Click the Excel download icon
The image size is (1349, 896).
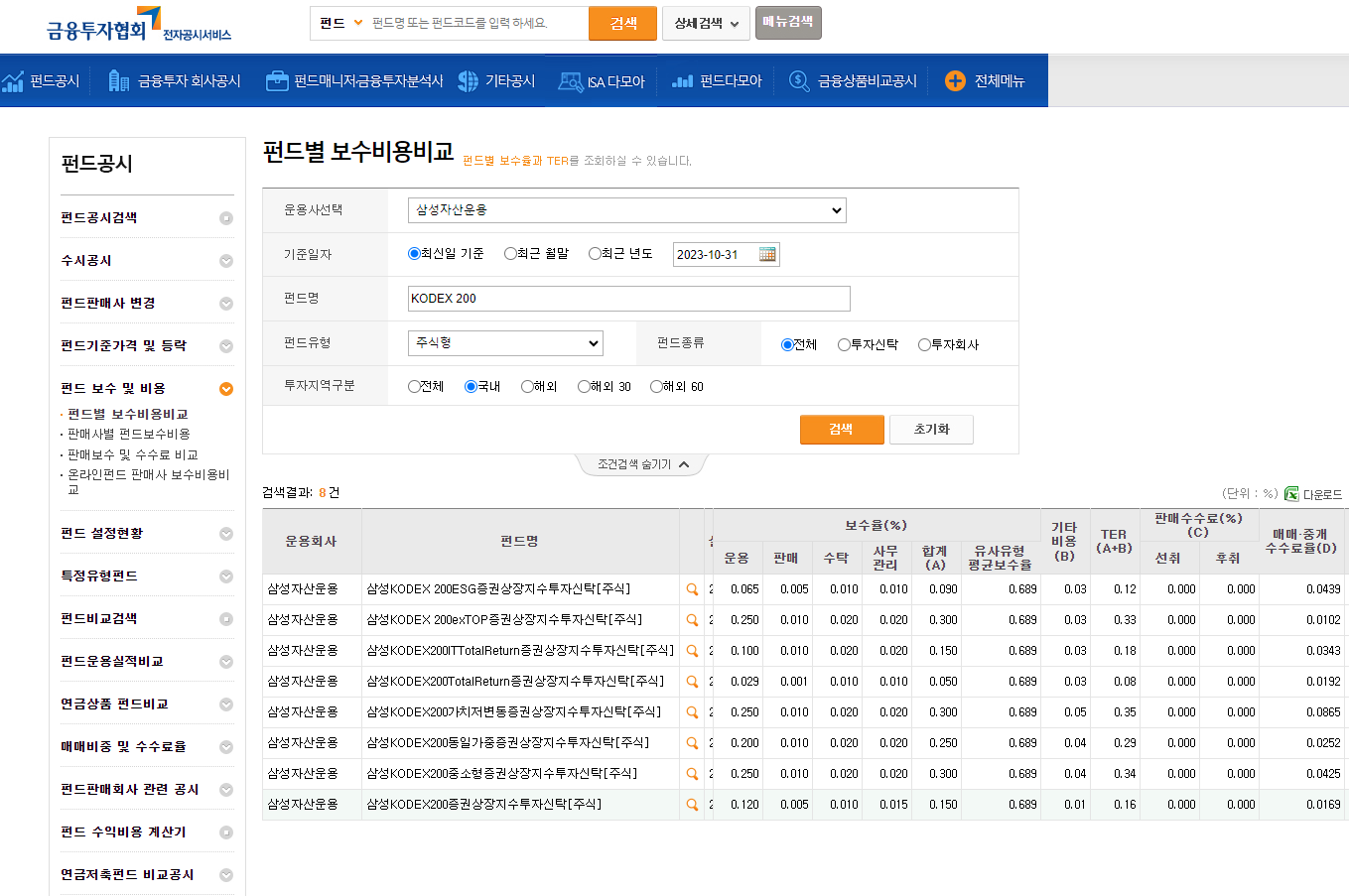pos(1291,493)
